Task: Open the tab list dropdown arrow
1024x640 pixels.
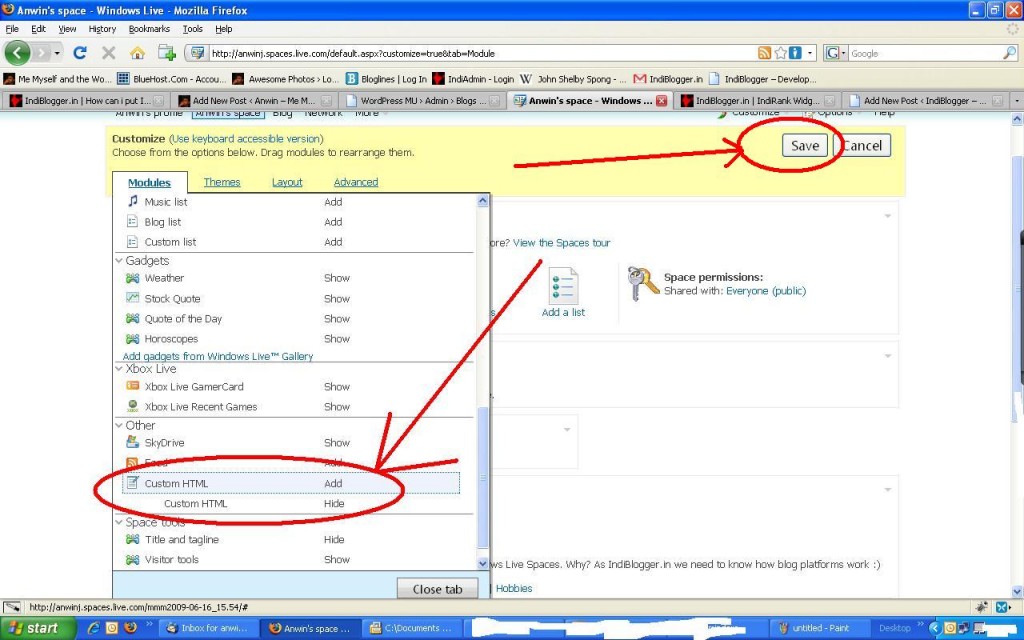Action: coord(1016,101)
